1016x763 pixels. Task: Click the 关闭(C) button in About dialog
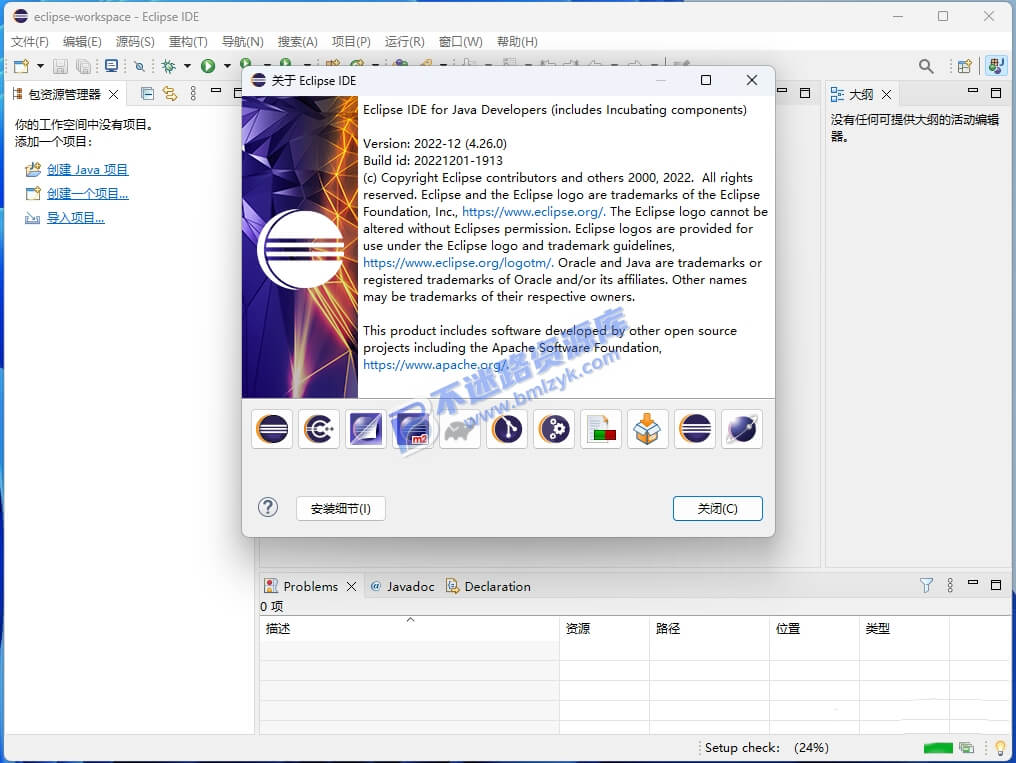point(717,508)
